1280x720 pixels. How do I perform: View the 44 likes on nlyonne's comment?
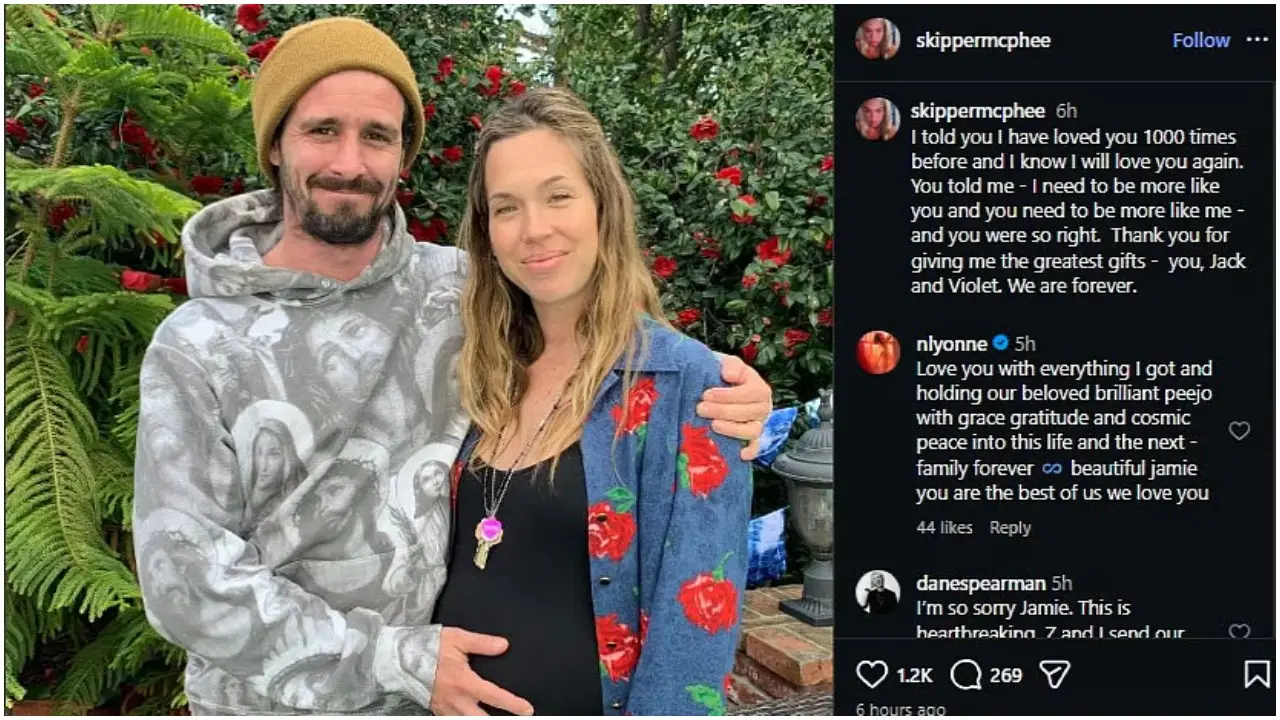944,528
